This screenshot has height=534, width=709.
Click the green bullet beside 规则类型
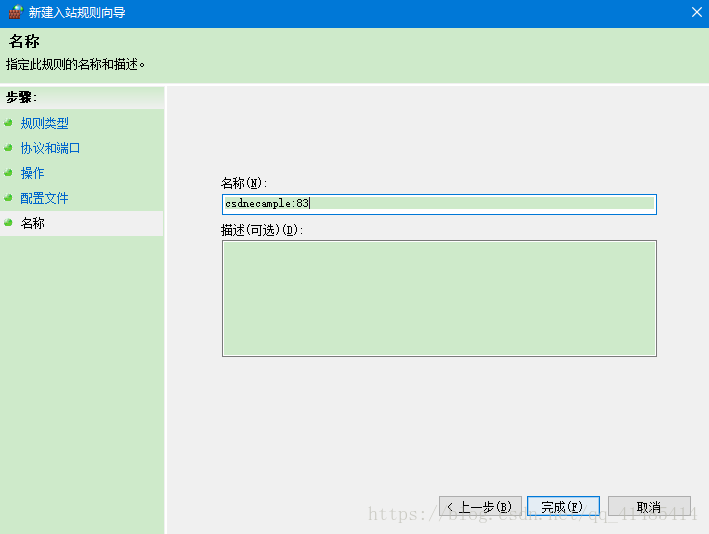(x=8, y=123)
